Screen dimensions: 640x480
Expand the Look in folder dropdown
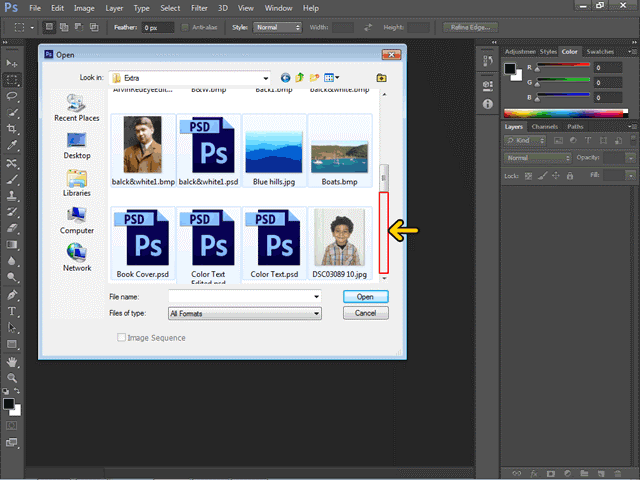click(x=266, y=78)
